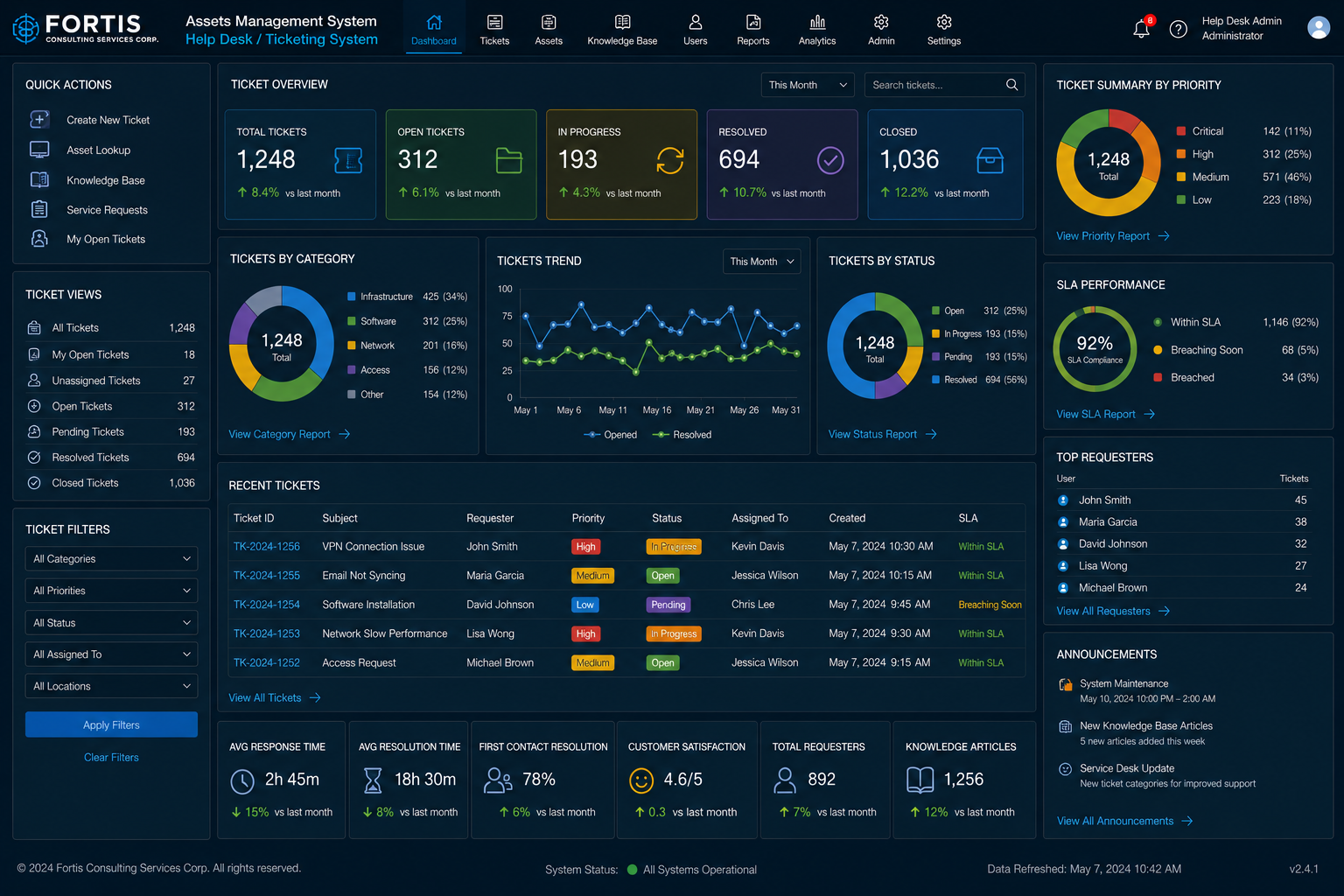1344x896 pixels.
Task: Click the help question mark icon
Action: pyautogui.click(x=1179, y=29)
